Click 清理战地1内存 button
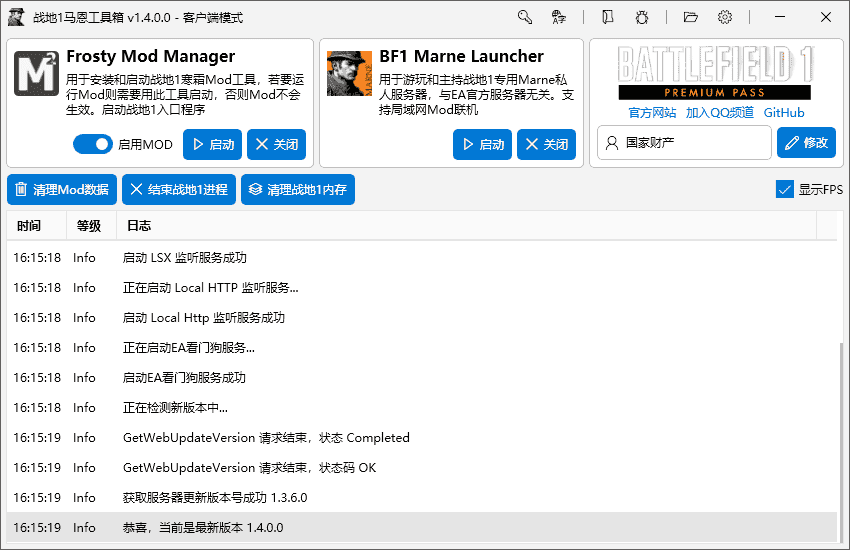Image resolution: width=850 pixels, height=550 pixels. pyautogui.click(x=298, y=190)
